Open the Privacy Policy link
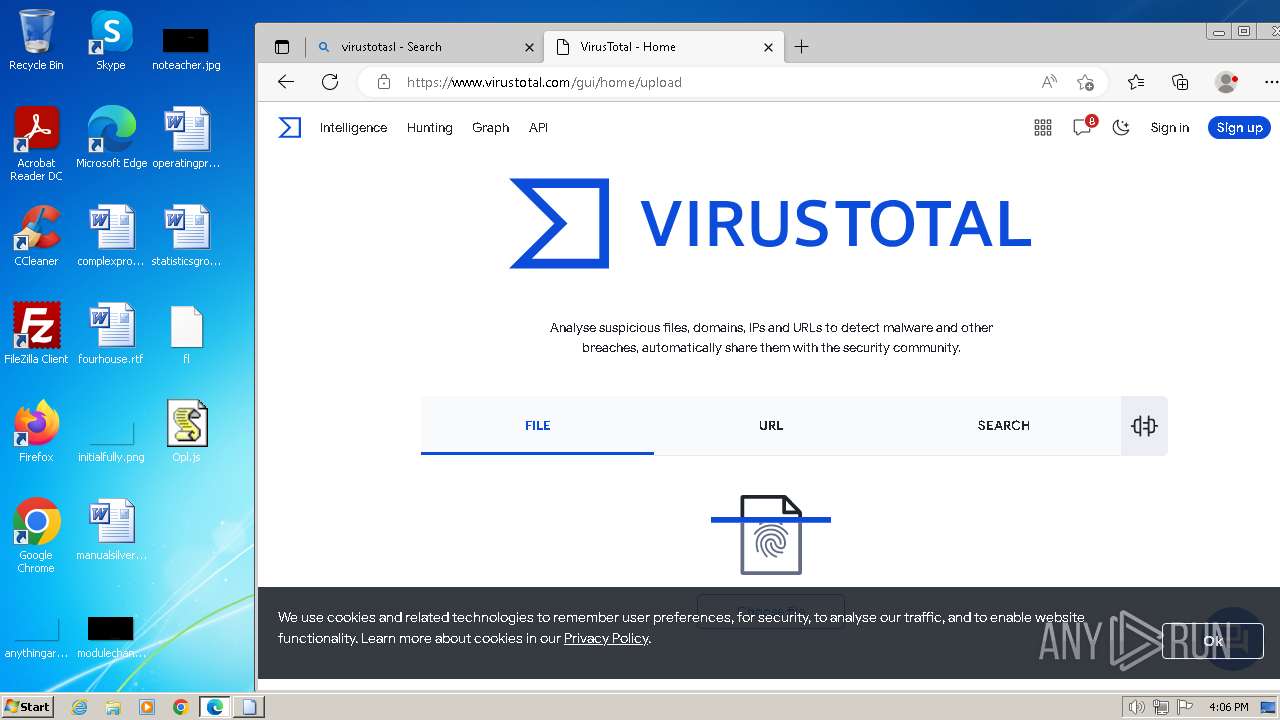The height and width of the screenshot is (720, 1280). point(606,638)
